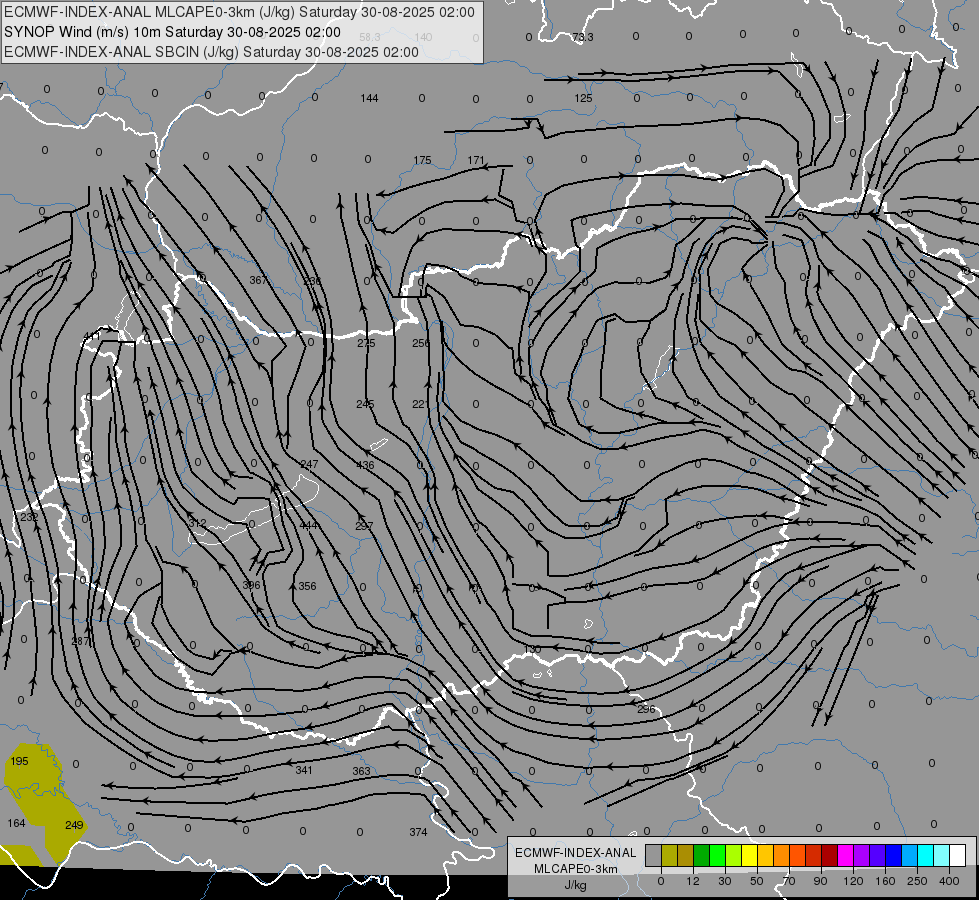Click the magenta legend color swatch
The width and height of the screenshot is (979, 900).
(x=846, y=855)
